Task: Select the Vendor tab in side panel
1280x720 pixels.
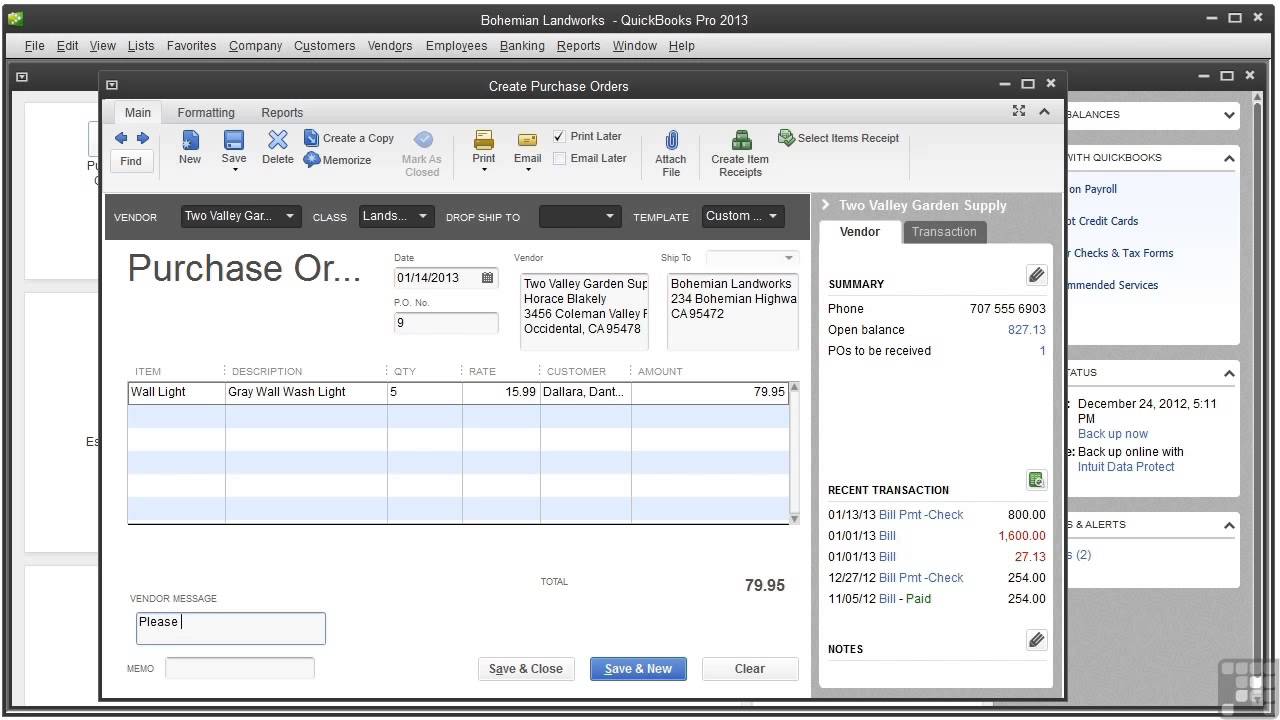Action: click(860, 232)
